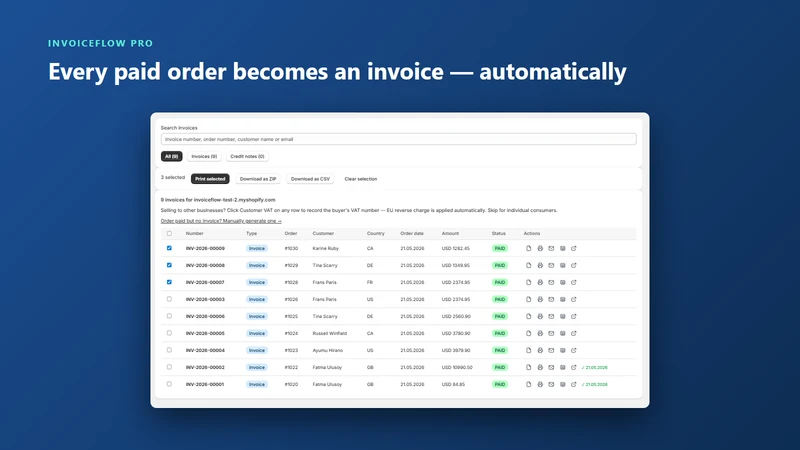The width and height of the screenshot is (800, 450).
Task: Click green sent date in INV-2026-00001 row
Action: tap(594, 384)
